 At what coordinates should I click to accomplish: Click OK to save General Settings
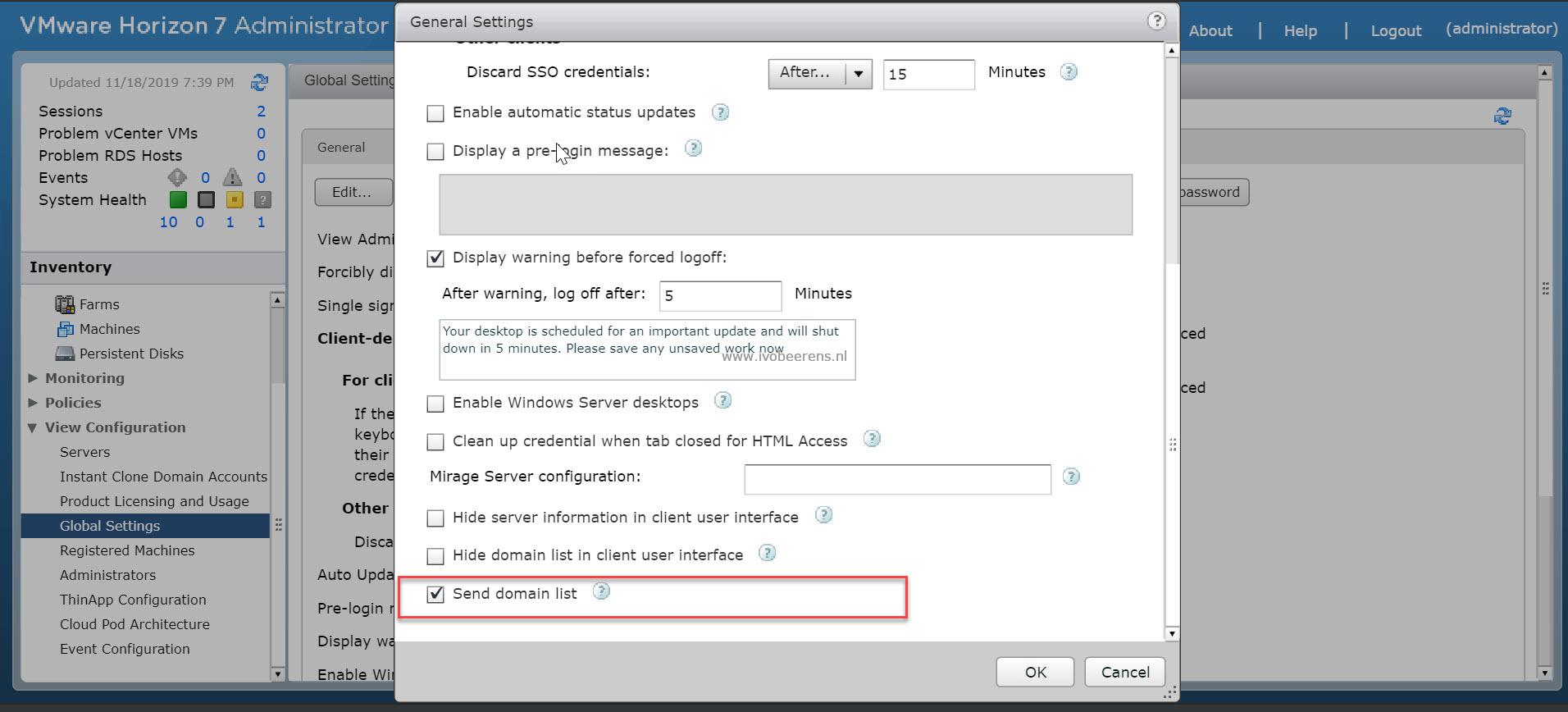pos(1035,672)
